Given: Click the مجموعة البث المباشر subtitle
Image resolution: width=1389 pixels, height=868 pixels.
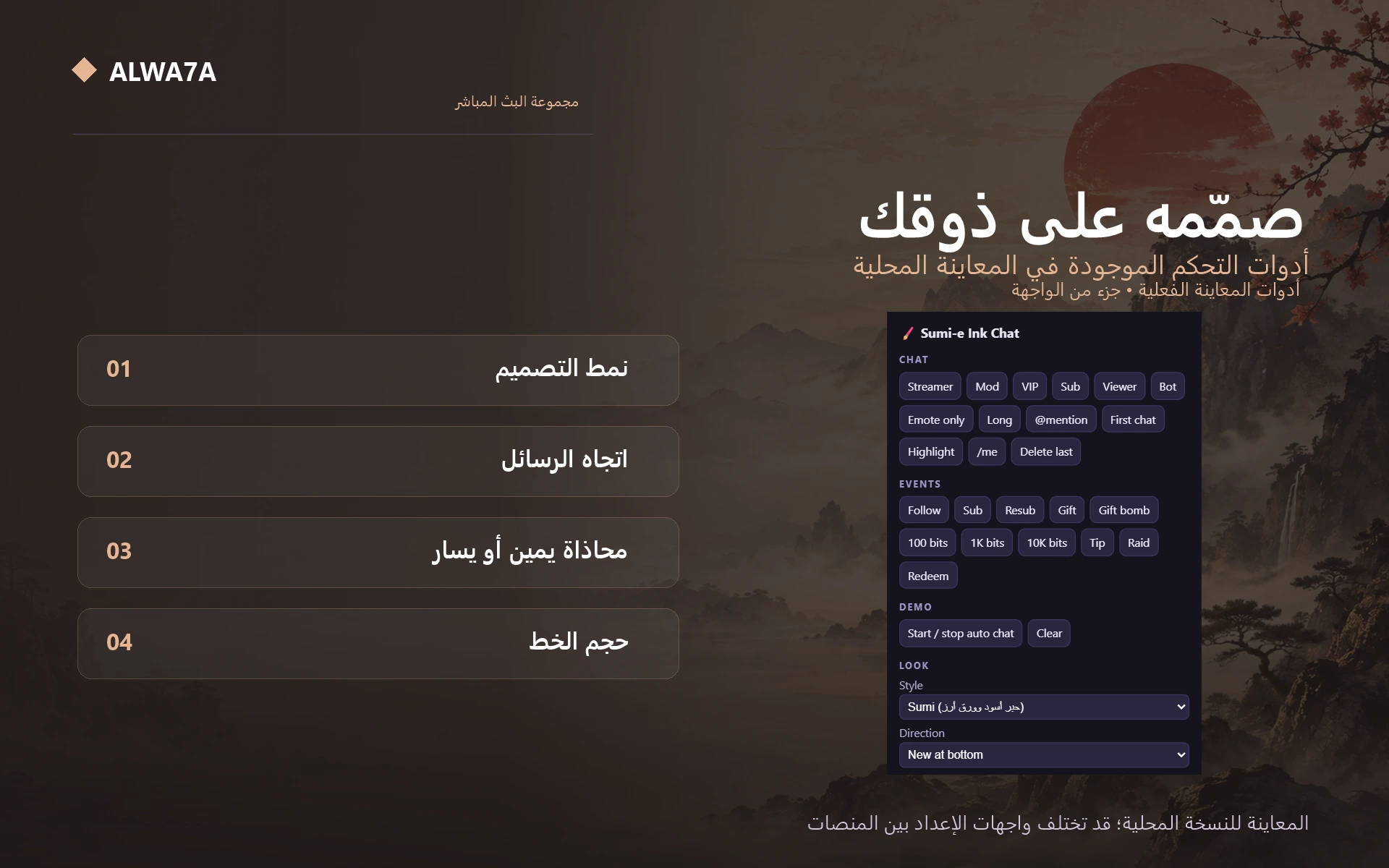Looking at the screenshot, I should [x=517, y=102].
